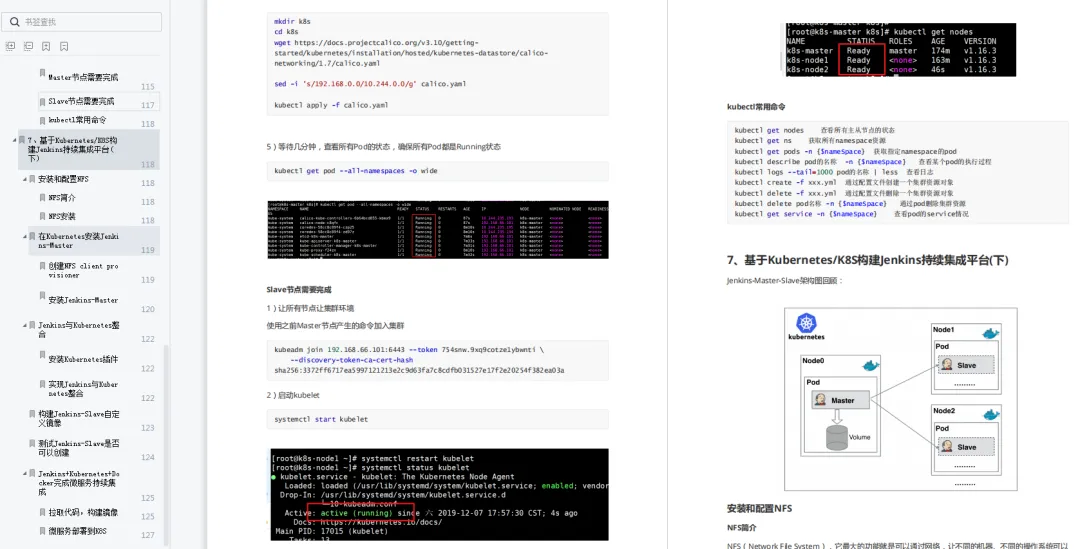
Task: Click the expand-all bookmarks icon
Action: 10,46
